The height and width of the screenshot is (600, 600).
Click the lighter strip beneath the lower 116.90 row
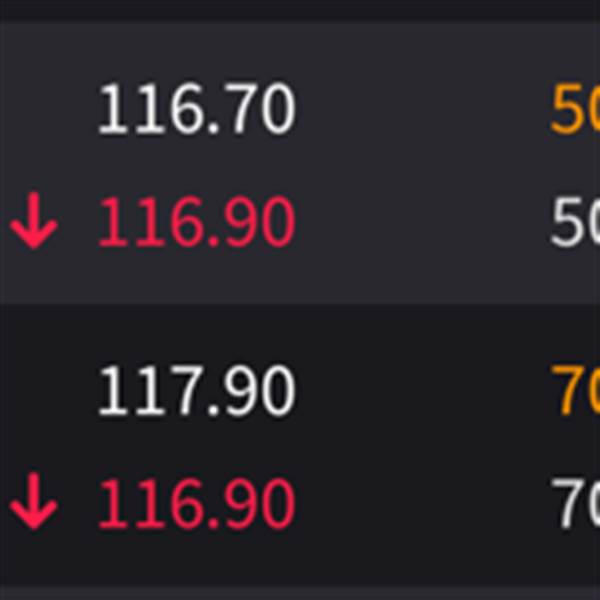point(300,592)
